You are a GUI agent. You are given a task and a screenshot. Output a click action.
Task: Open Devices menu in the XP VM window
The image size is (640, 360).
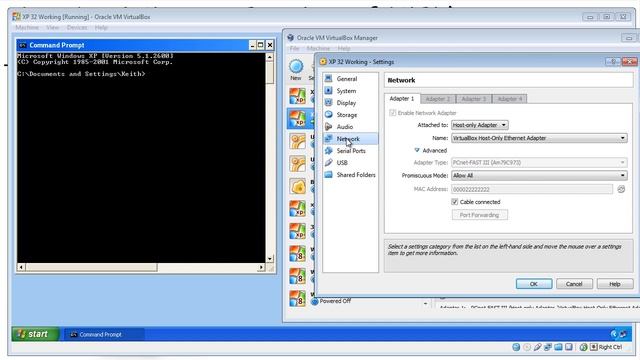tap(77, 27)
